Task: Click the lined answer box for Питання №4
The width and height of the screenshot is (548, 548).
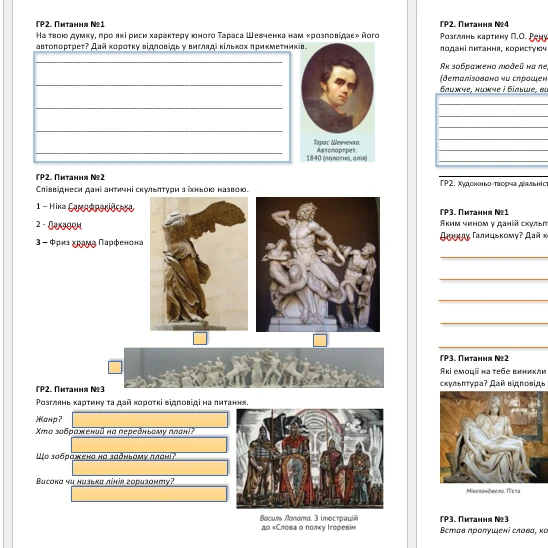Action: coord(492,130)
